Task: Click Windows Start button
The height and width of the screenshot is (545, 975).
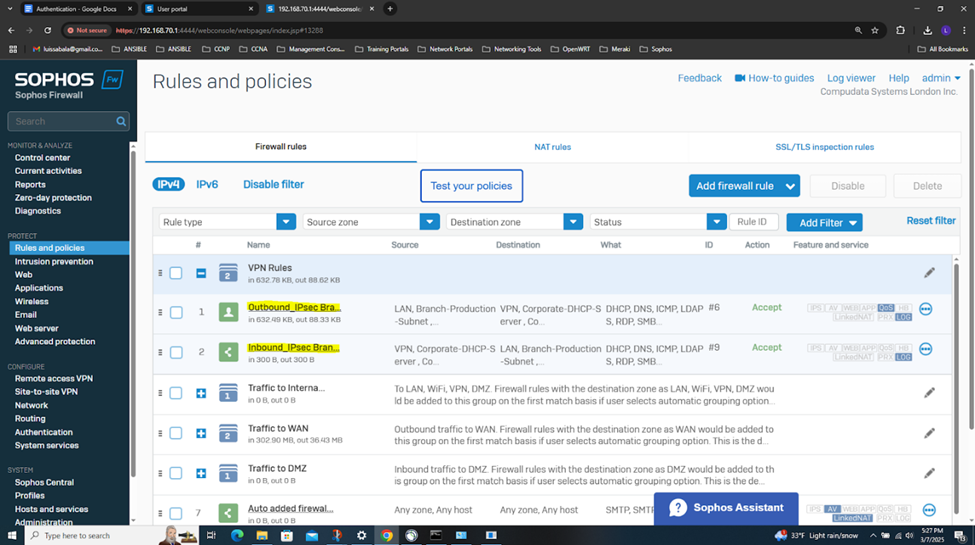Action: [x=12, y=535]
